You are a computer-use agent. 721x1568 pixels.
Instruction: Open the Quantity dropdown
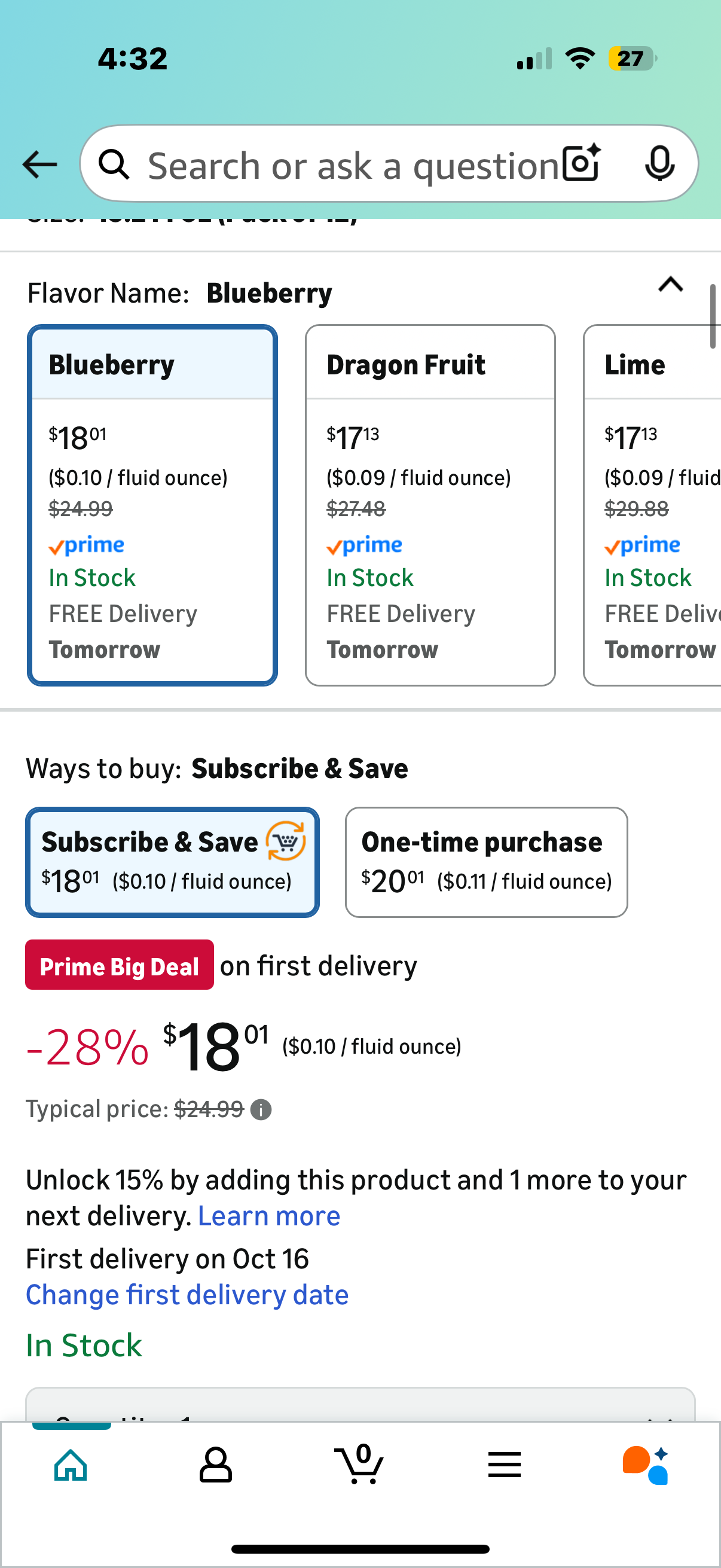tap(359, 1406)
